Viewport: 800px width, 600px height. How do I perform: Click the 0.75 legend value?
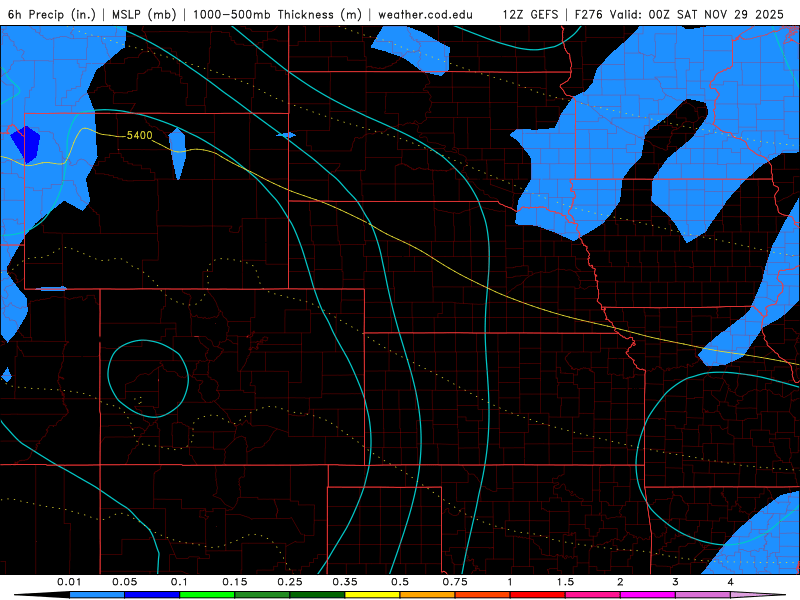[x=455, y=582]
